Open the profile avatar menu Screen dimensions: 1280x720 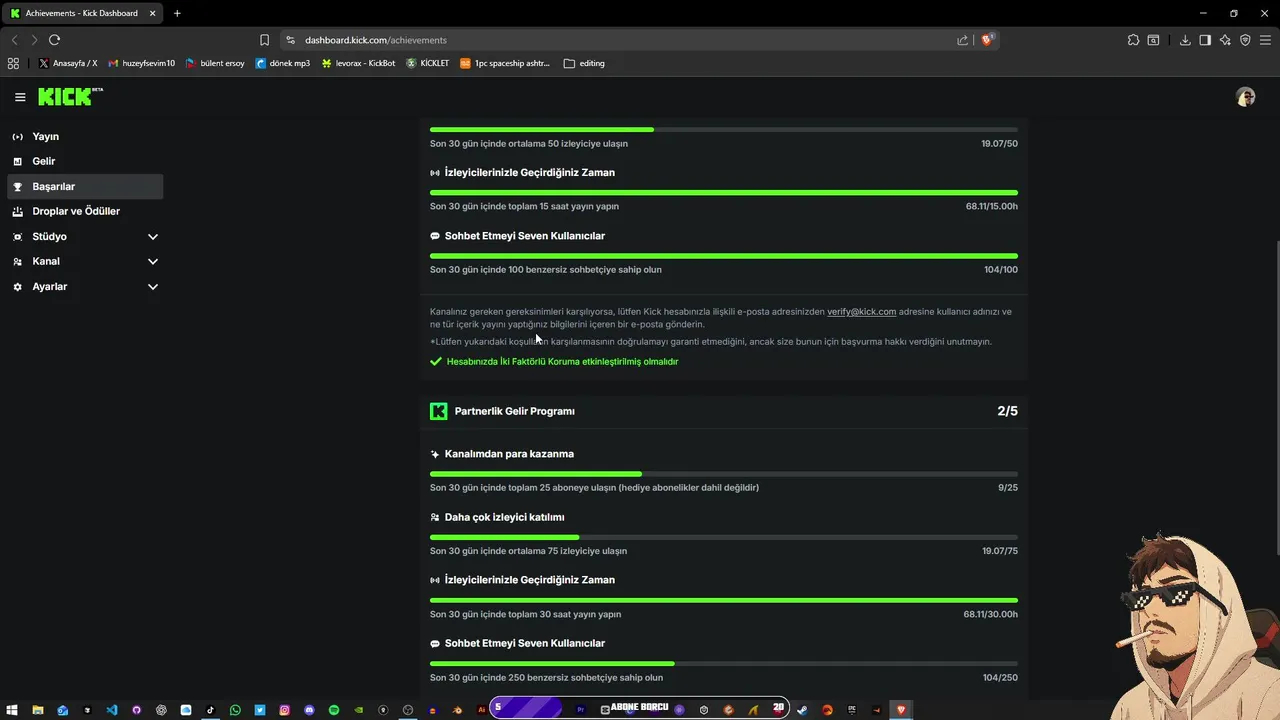1245,97
